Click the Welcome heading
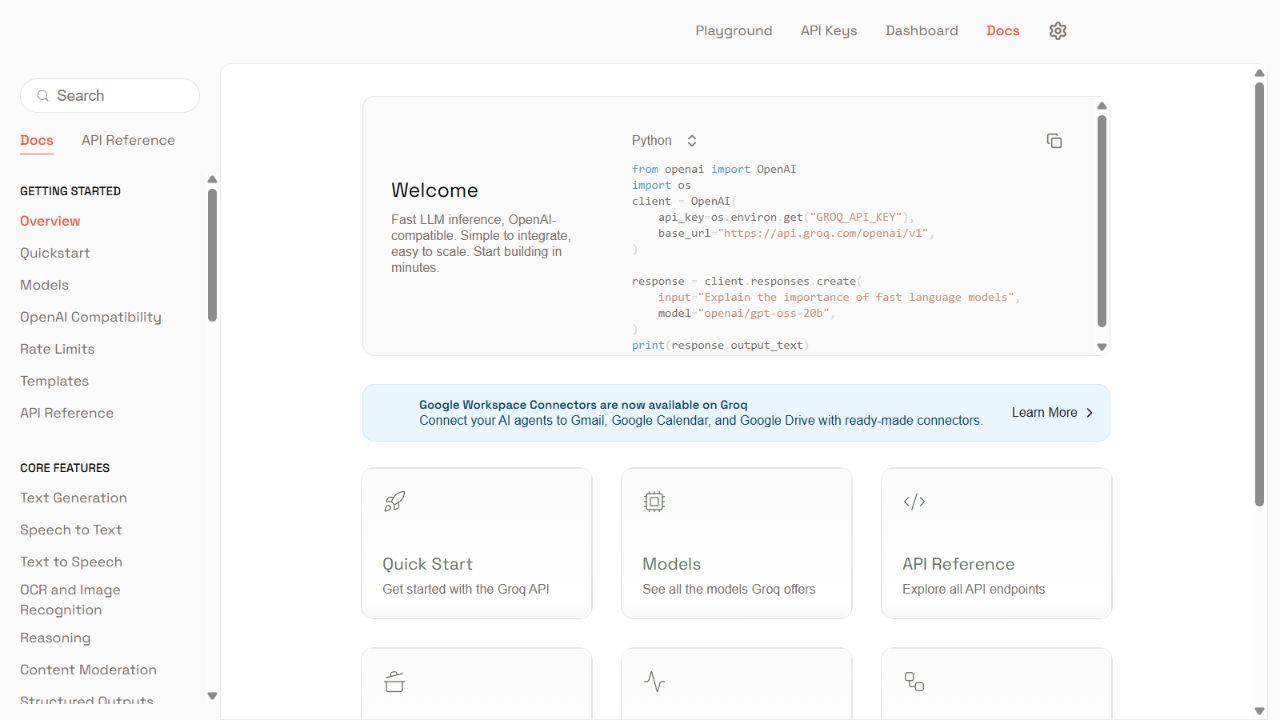The height and width of the screenshot is (720, 1280). point(434,190)
